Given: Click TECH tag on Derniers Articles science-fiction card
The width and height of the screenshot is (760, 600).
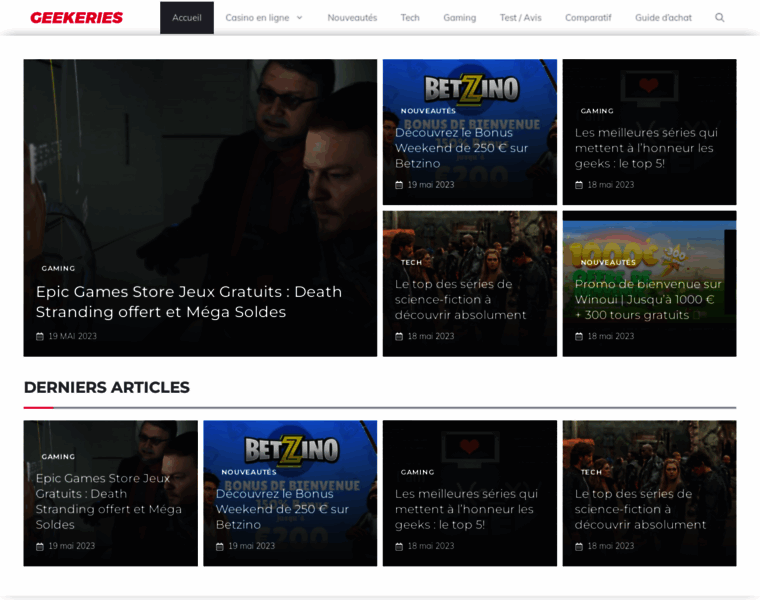Looking at the screenshot, I should click(591, 472).
